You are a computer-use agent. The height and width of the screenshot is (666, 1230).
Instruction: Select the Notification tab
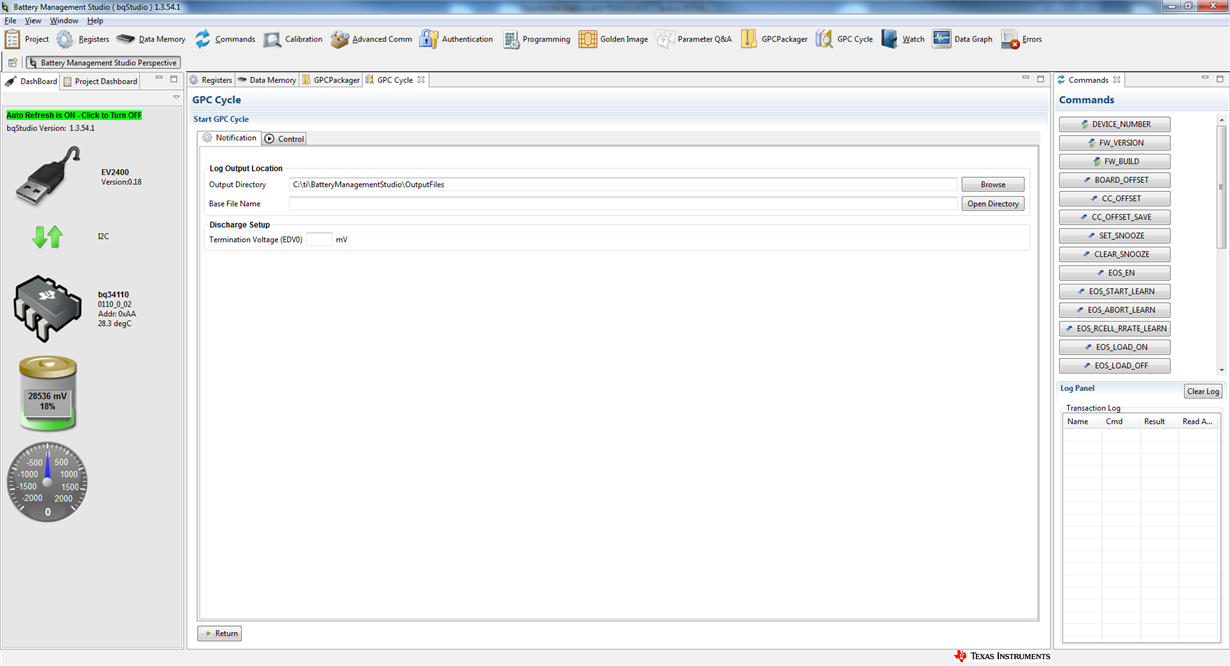pos(229,138)
